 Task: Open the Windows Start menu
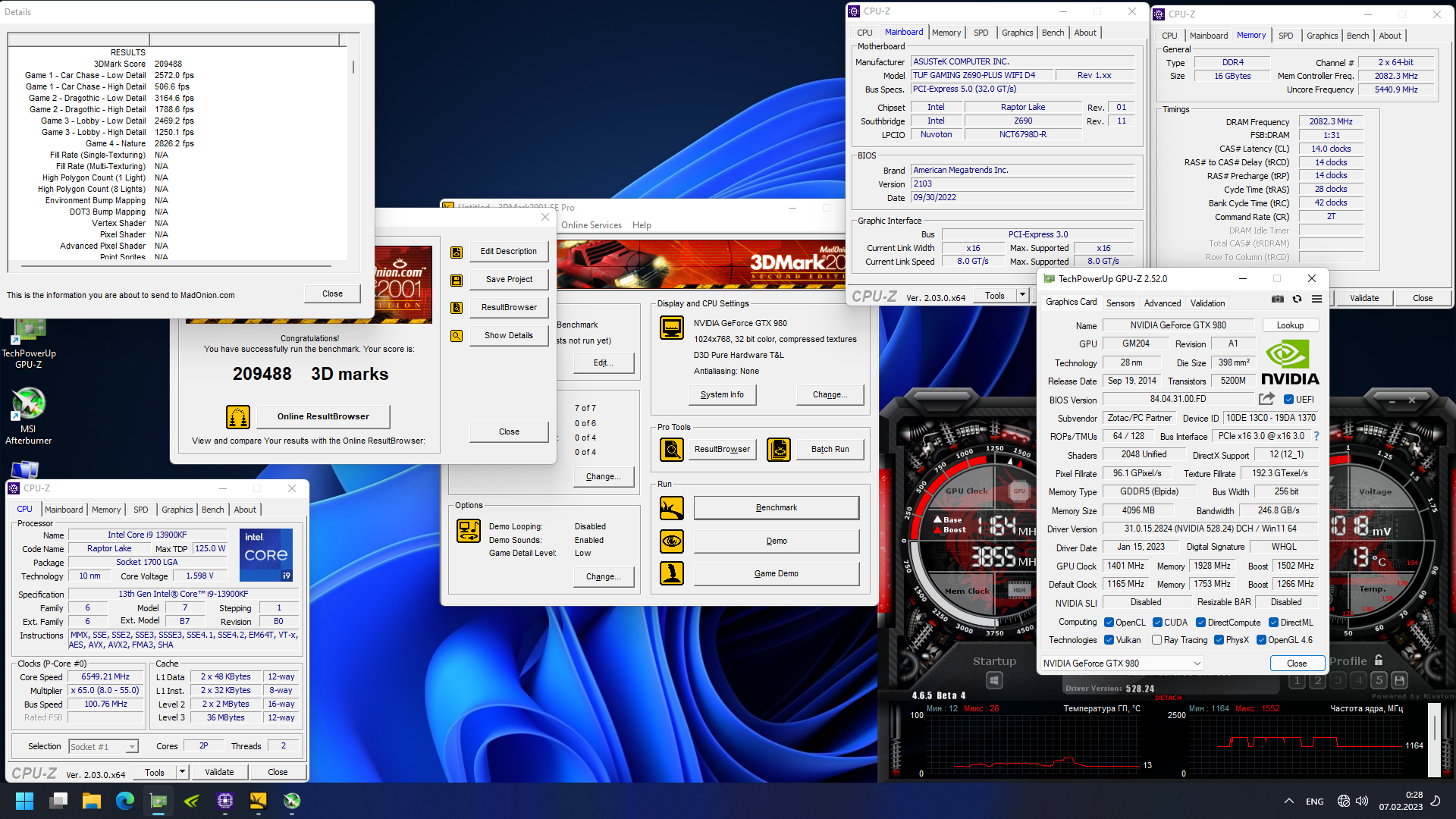tap(24, 801)
